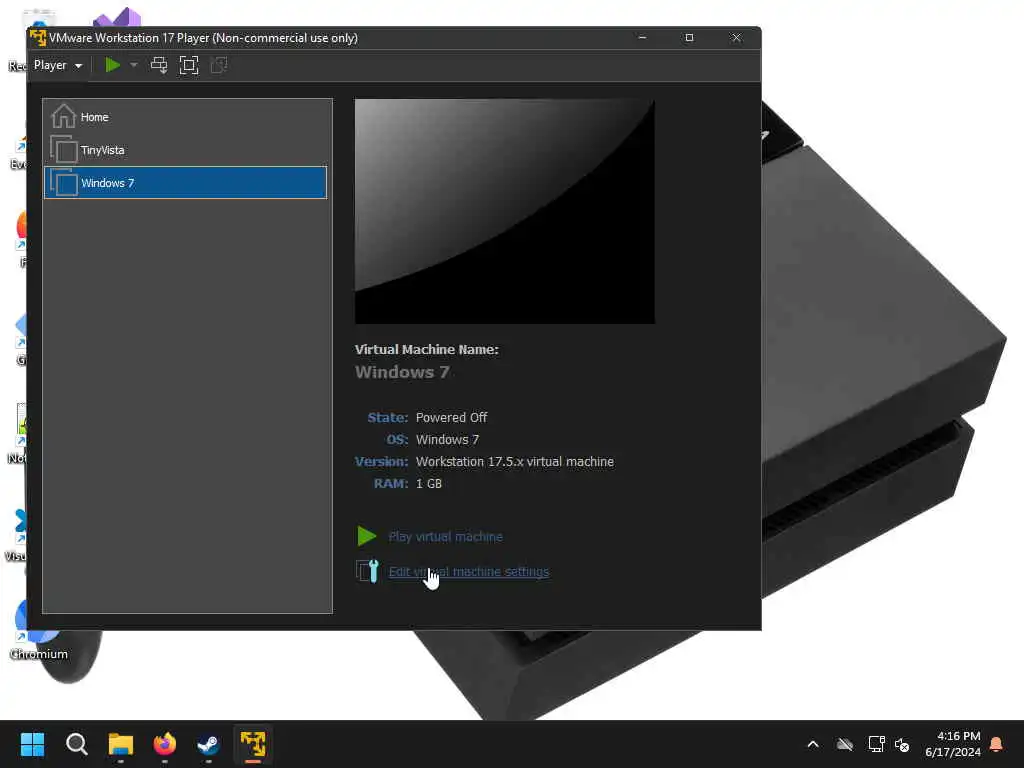Click the Chromium desktop shortcut
The width and height of the screenshot is (1024, 768).
pos(39,630)
